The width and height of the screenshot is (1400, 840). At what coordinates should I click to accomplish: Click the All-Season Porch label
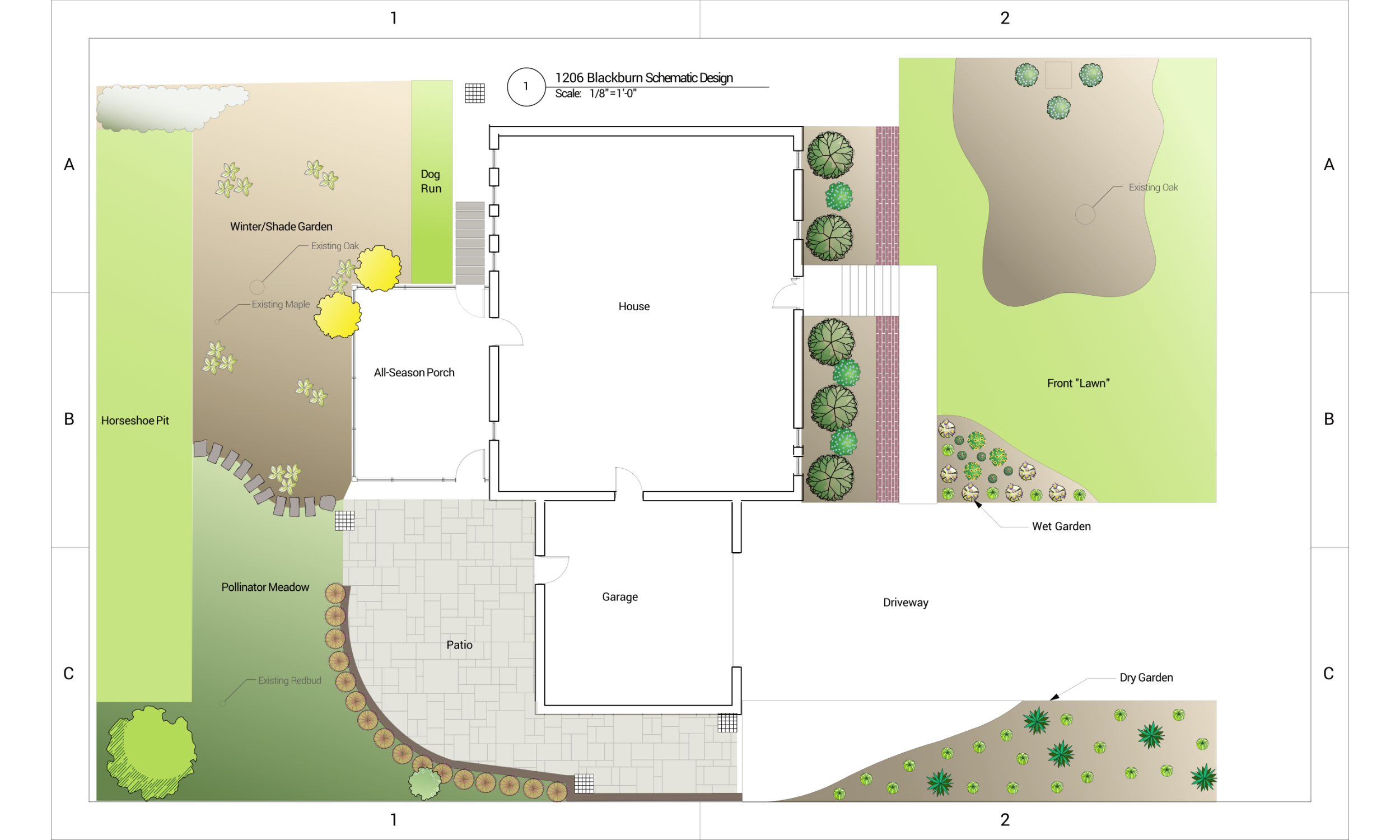click(x=414, y=372)
